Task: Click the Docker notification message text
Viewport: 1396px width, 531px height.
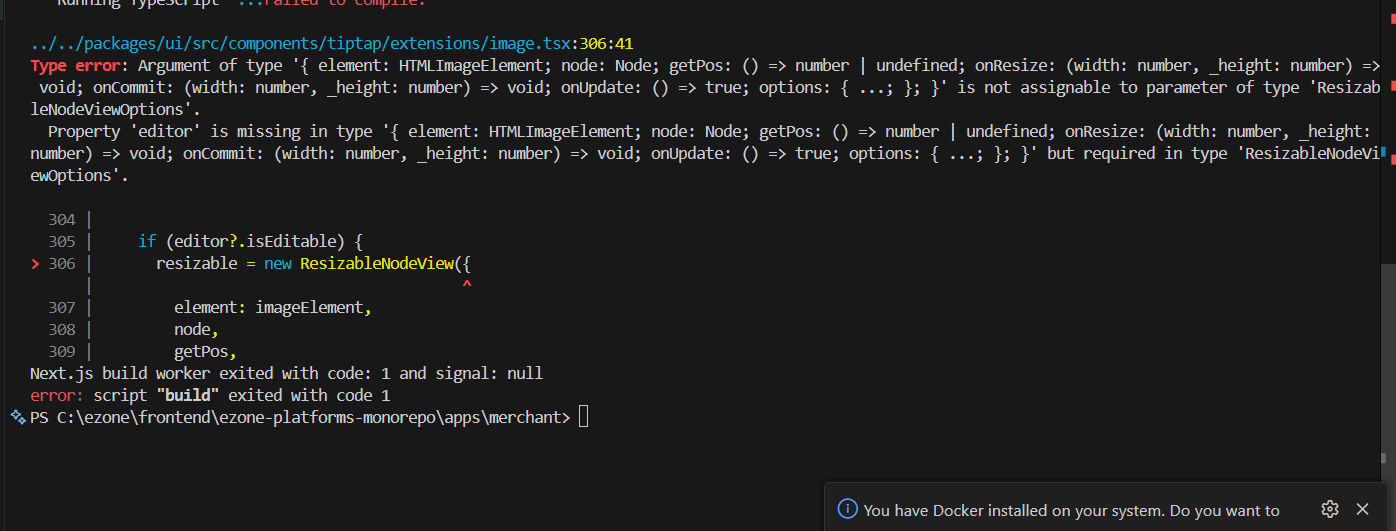Action: [x=1071, y=510]
